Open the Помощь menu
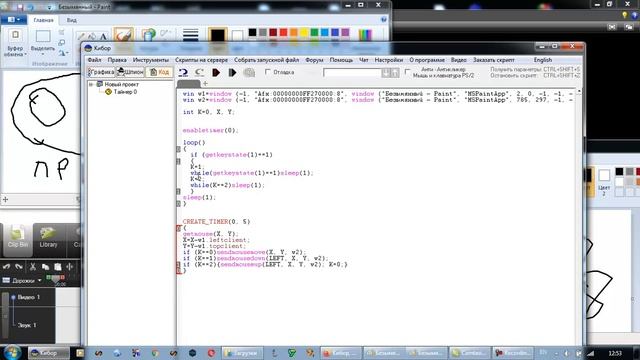This screenshot has width=640, height=360. point(341,60)
